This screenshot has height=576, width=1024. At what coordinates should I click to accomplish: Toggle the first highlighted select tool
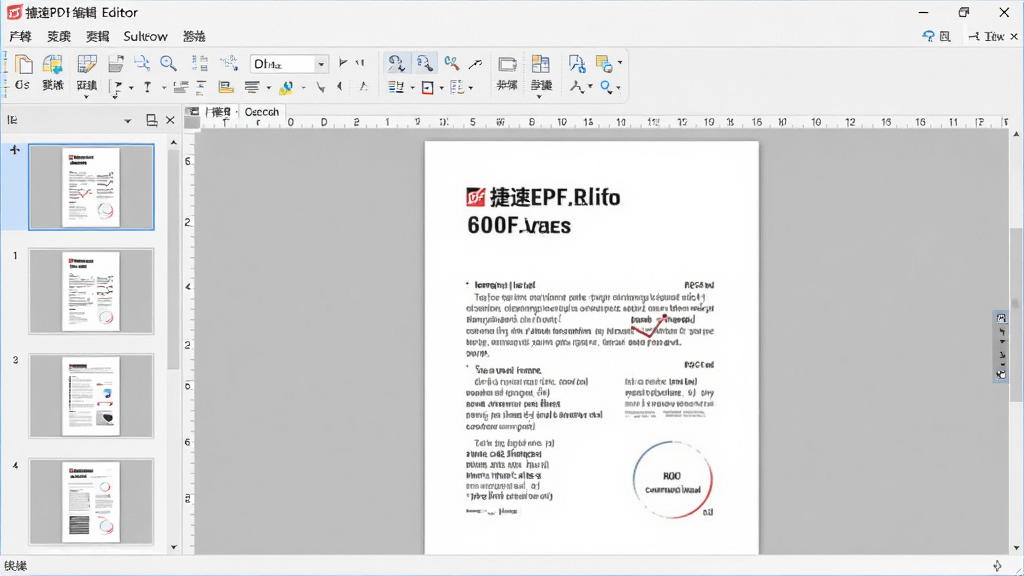click(x=396, y=63)
